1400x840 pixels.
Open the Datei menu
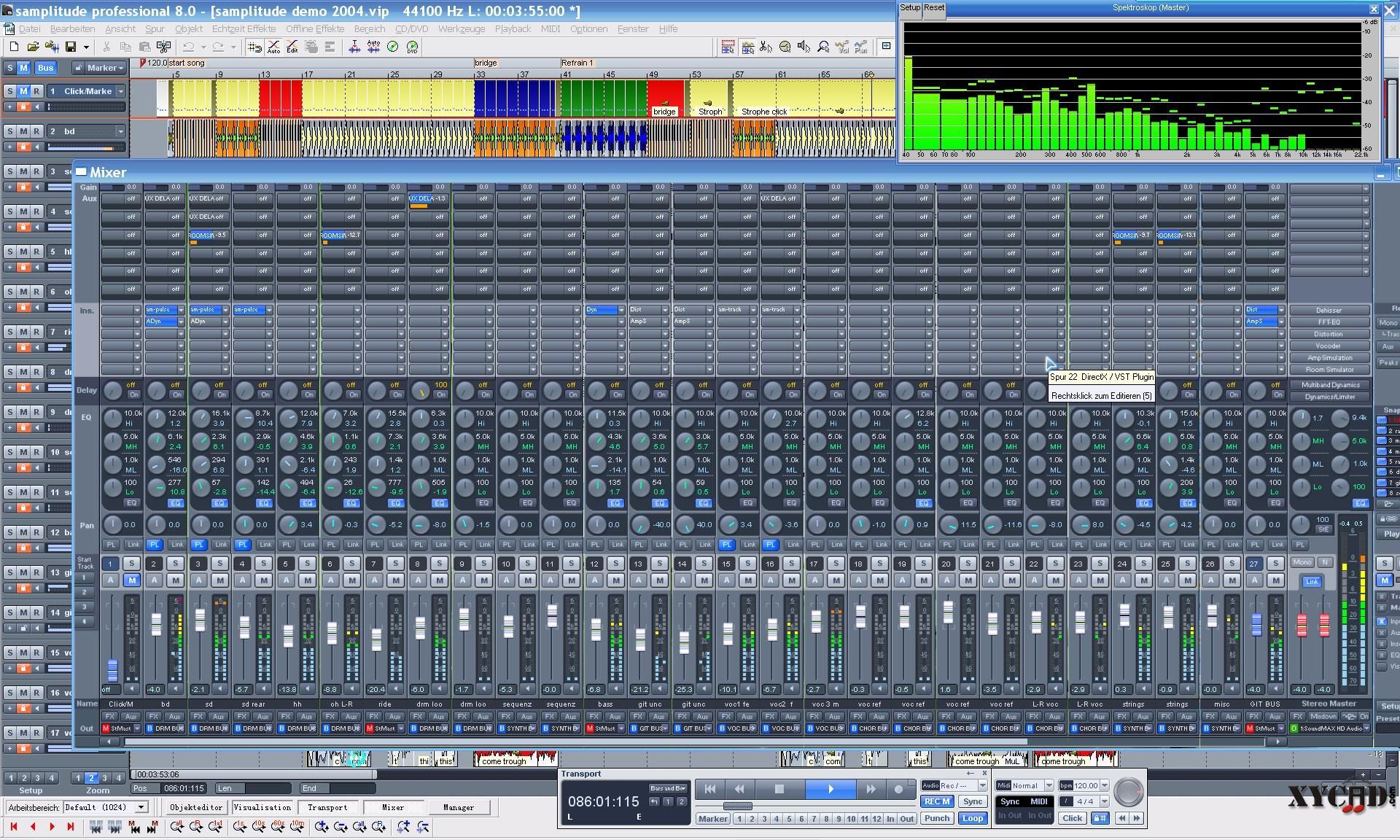pos(29,29)
